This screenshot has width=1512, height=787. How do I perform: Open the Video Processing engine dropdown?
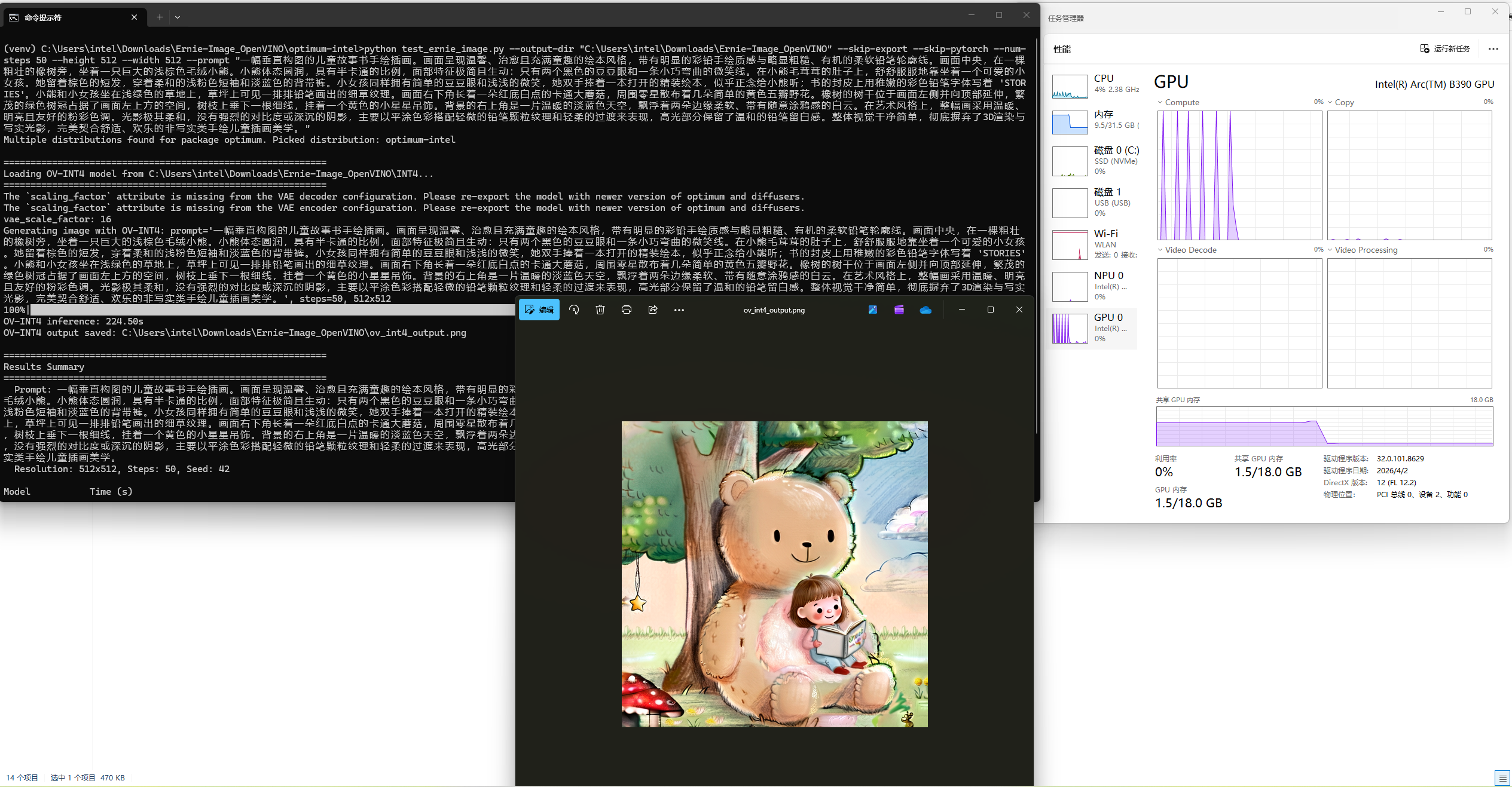(1362, 250)
